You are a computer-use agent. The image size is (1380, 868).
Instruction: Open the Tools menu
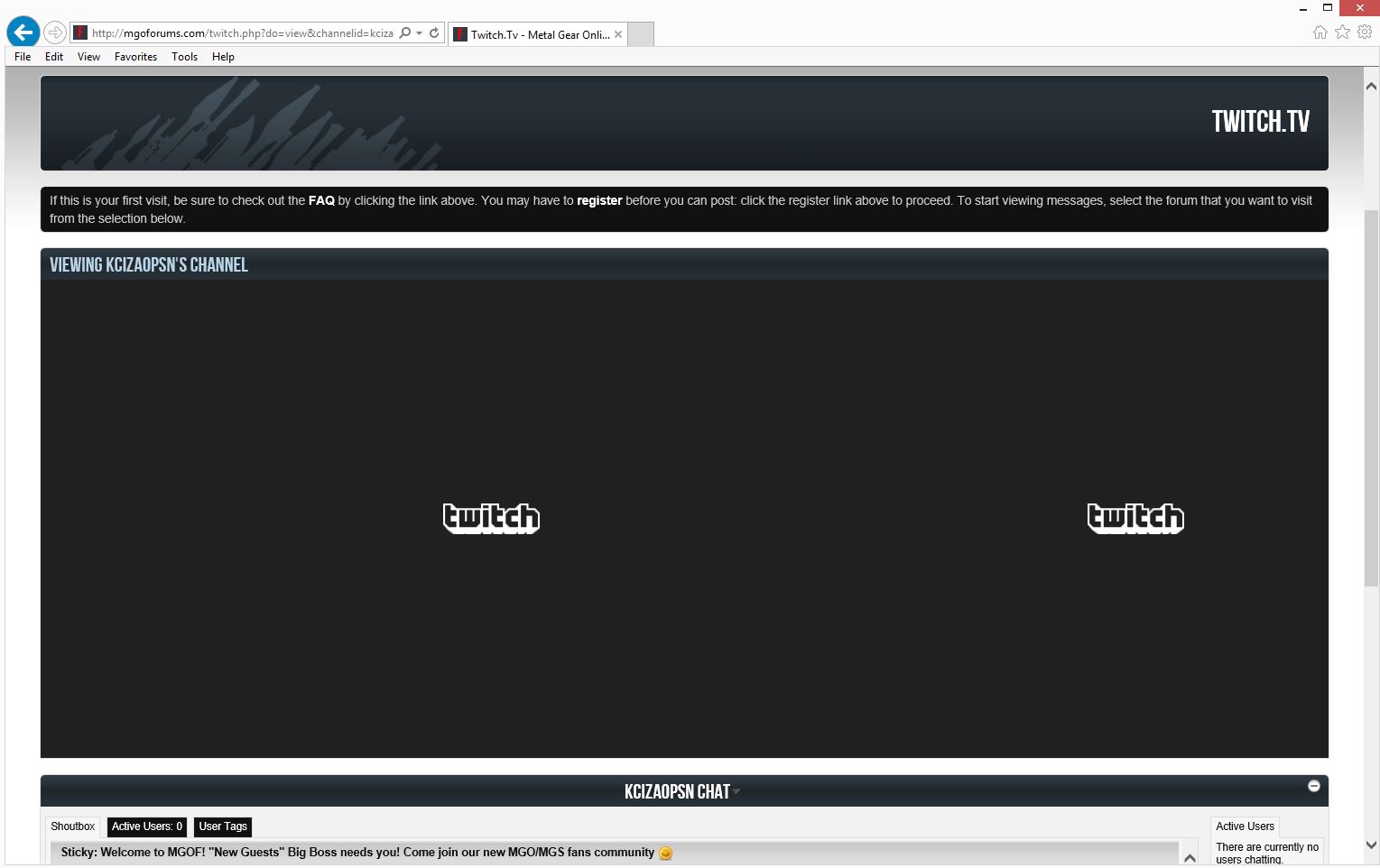[x=184, y=56]
